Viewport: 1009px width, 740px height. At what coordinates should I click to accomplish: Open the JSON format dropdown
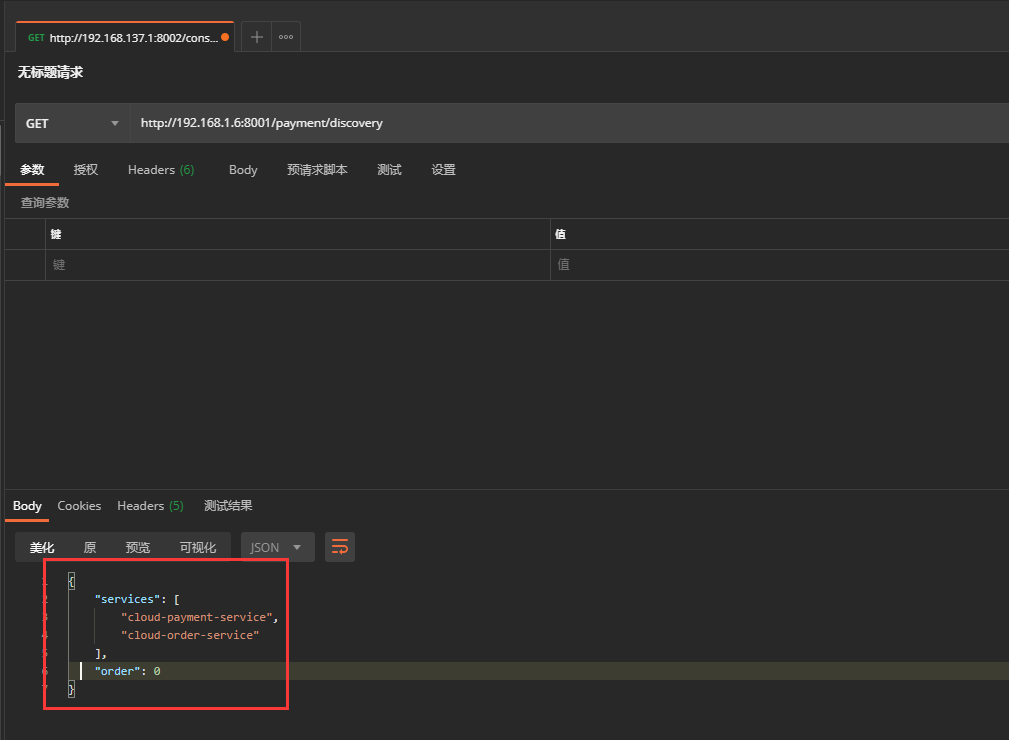[277, 547]
